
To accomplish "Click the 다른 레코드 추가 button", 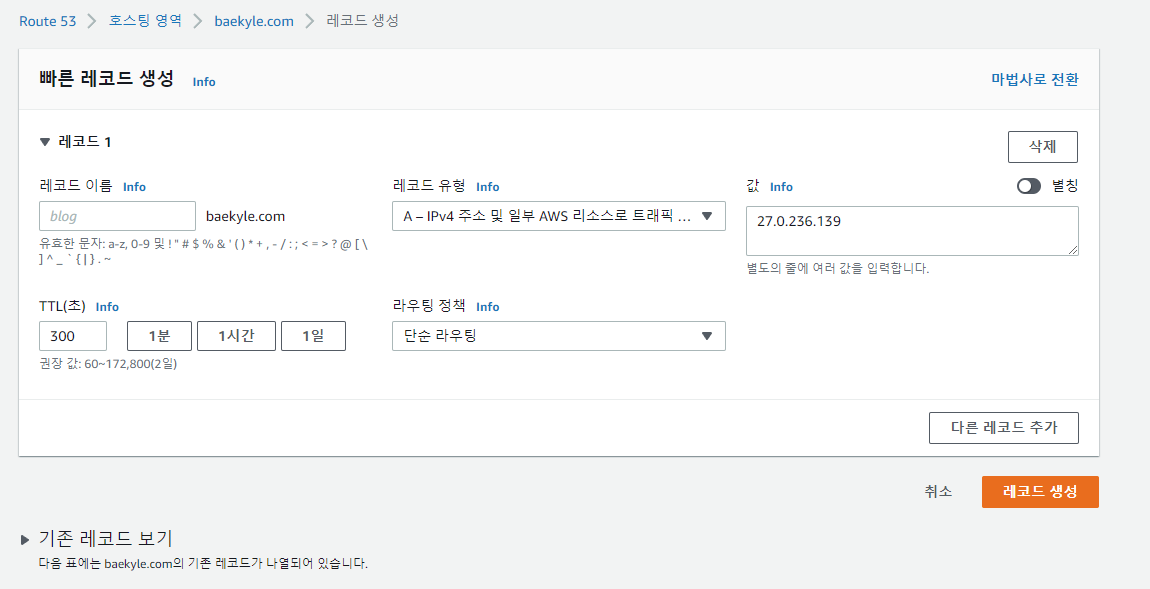I will pyautogui.click(x=1003, y=428).
